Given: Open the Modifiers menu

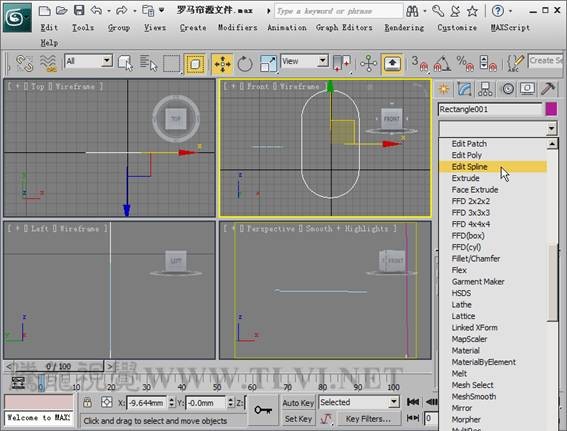Looking at the screenshot, I should coord(238,27).
